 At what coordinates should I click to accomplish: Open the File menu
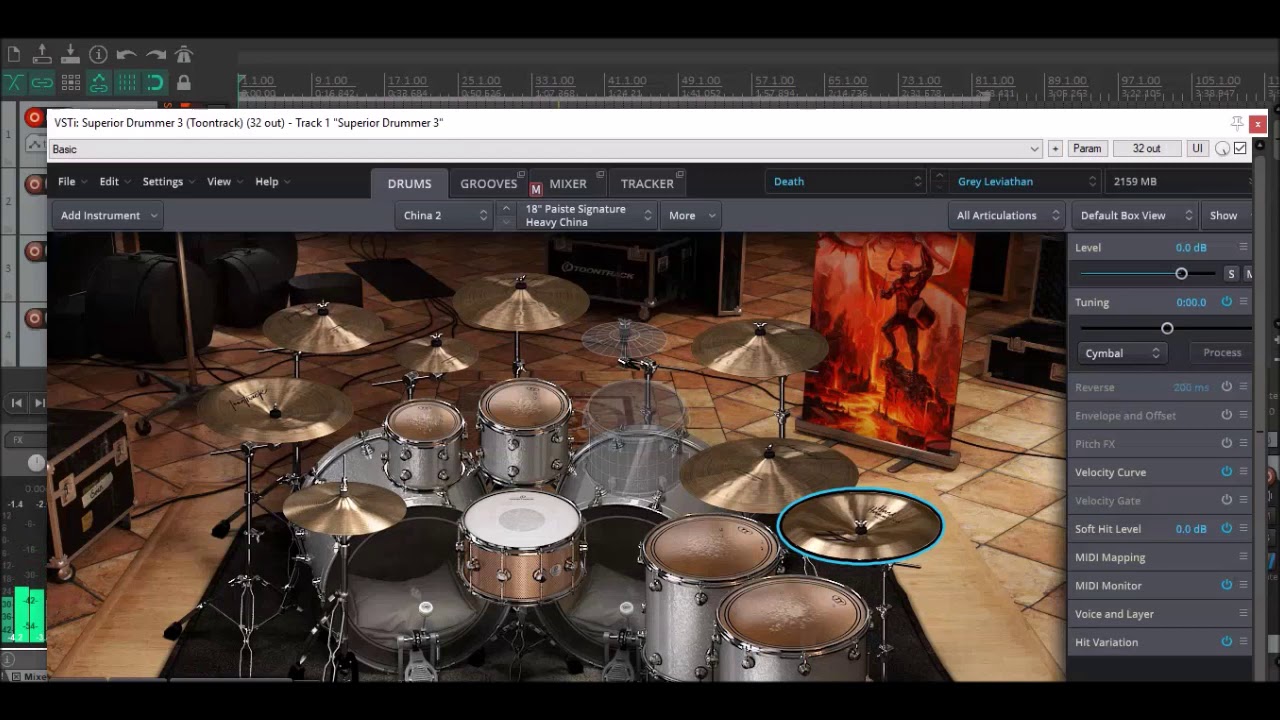(x=72, y=182)
